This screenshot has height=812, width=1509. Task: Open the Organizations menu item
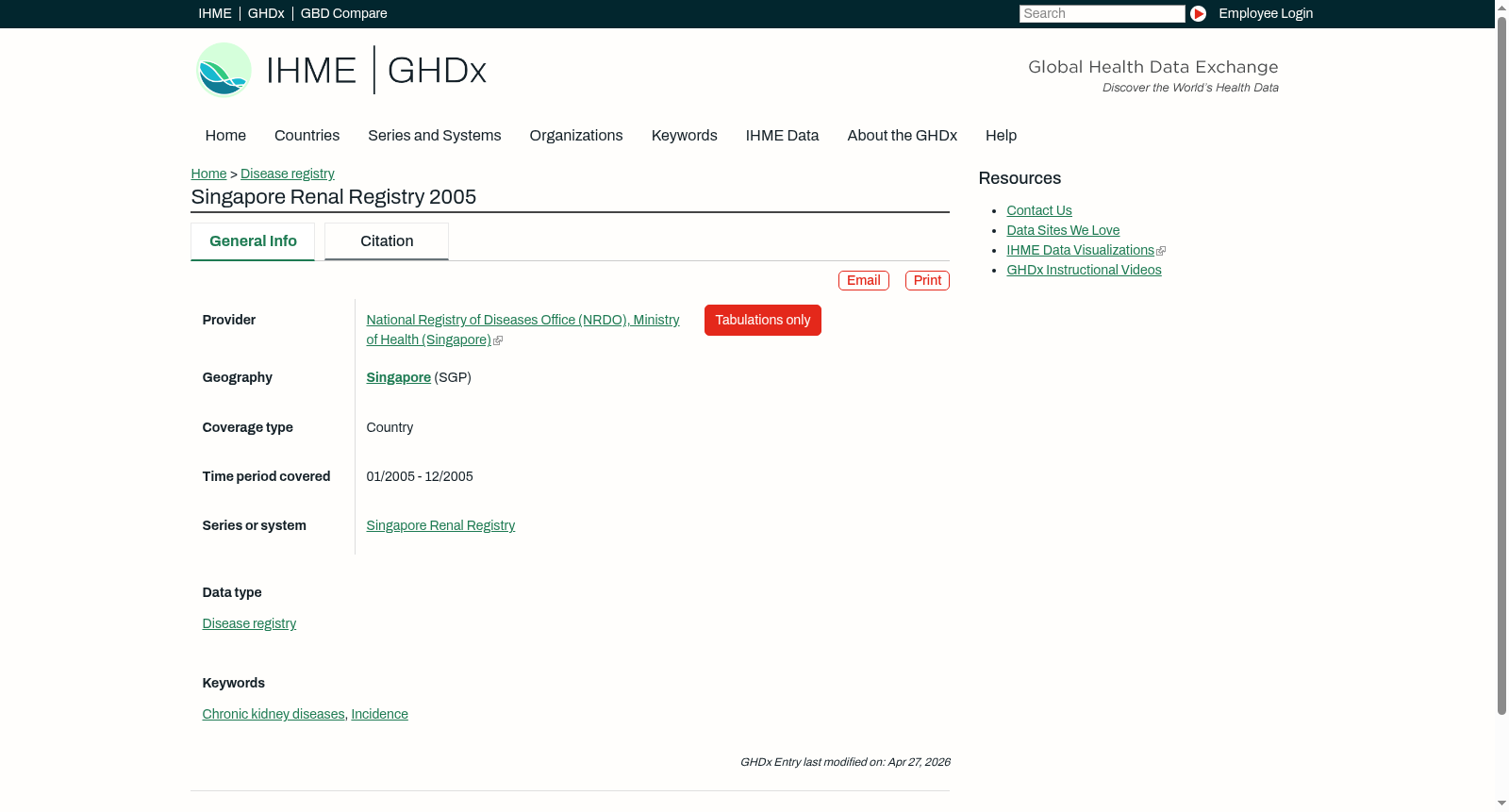(x=576, y=136)
